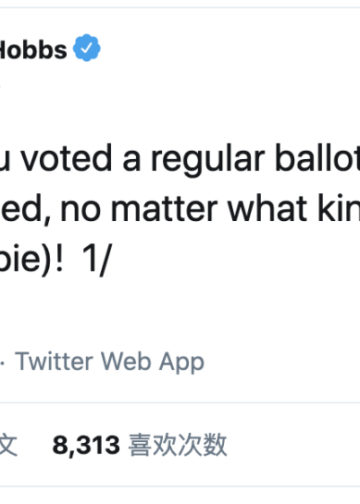Click the blue verified badge icon
The image size is (360, 504).
(87, 48)
